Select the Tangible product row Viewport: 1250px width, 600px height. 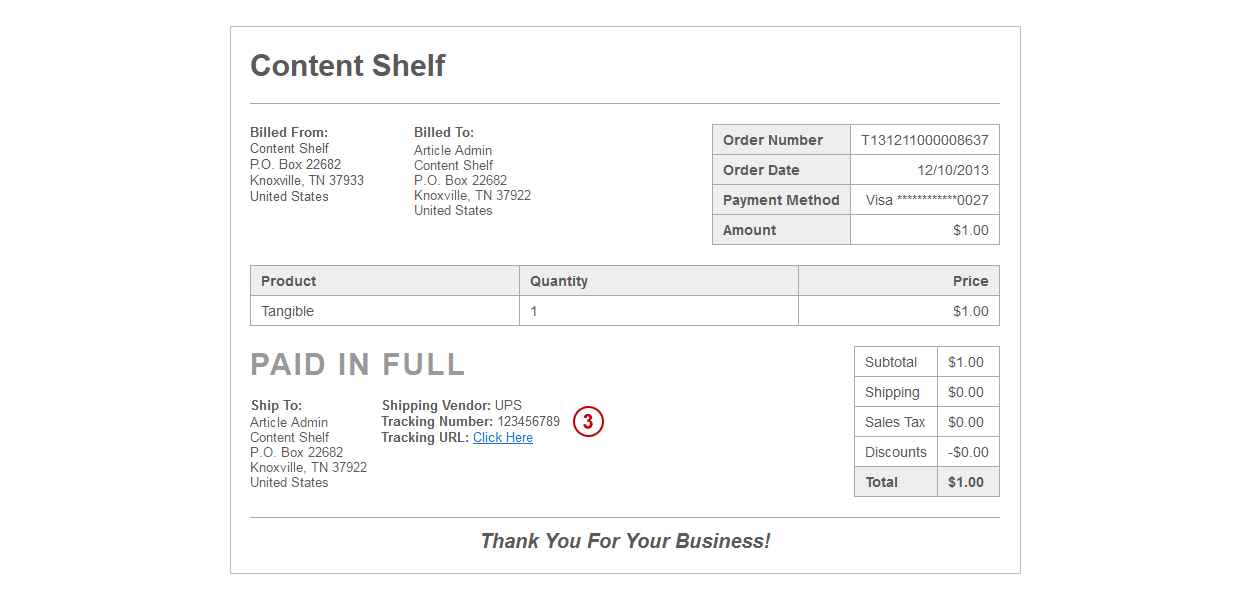point(625,311)
